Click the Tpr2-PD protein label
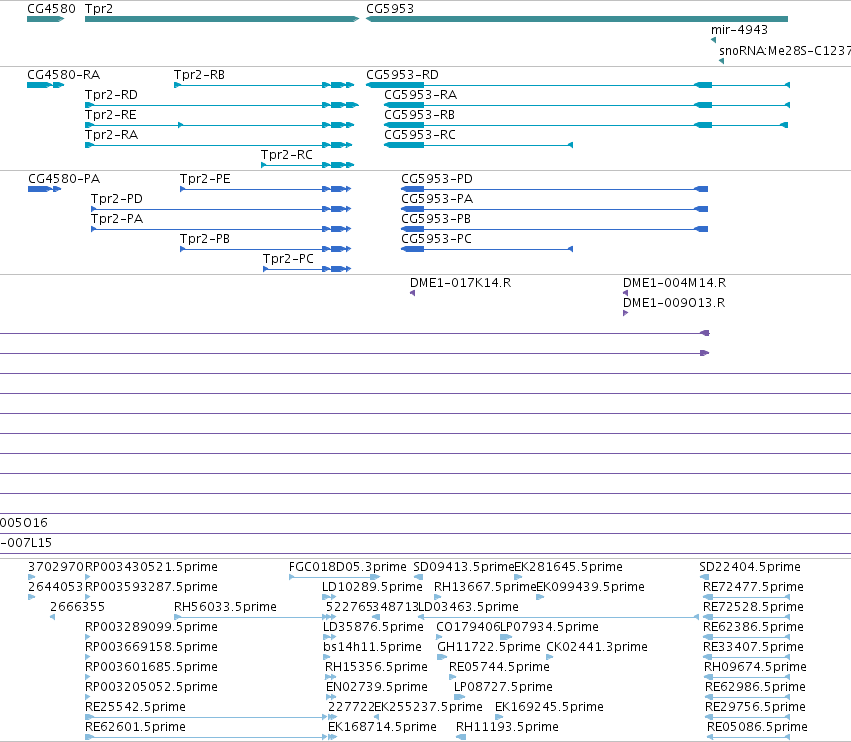 point(117,199)
